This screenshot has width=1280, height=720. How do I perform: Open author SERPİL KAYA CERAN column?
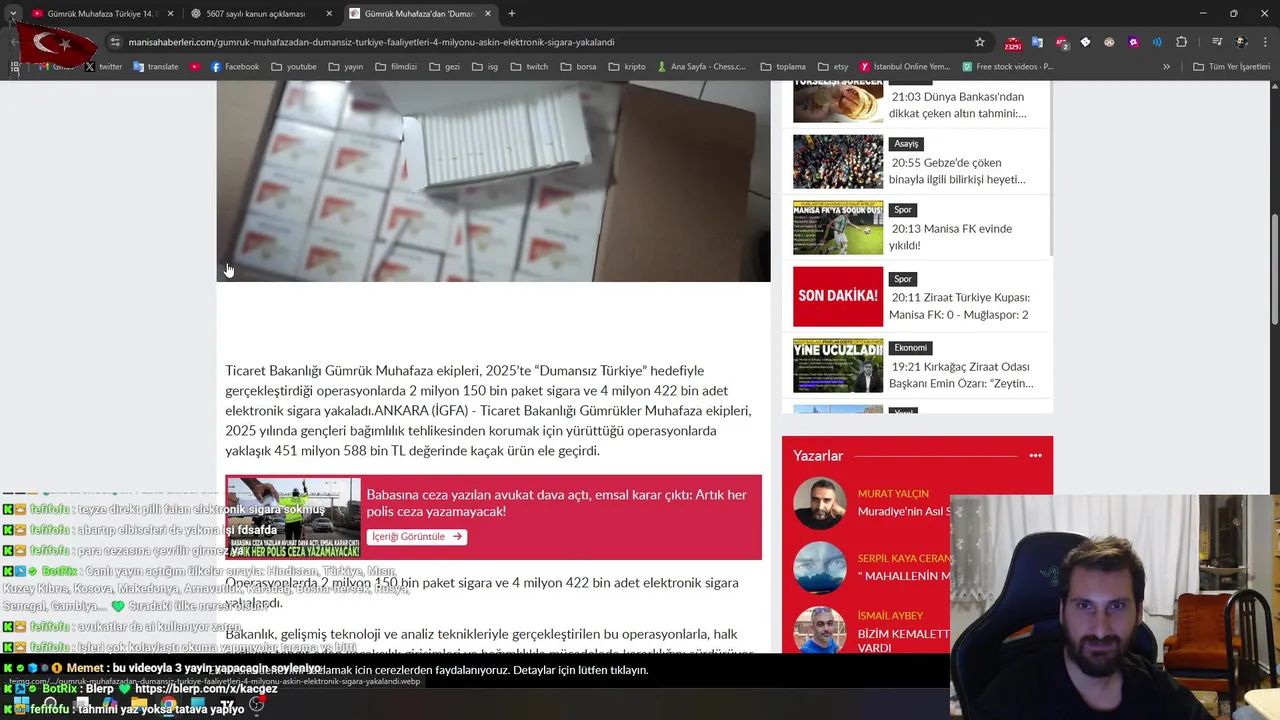pyautogui.click(x=904, y=559)
